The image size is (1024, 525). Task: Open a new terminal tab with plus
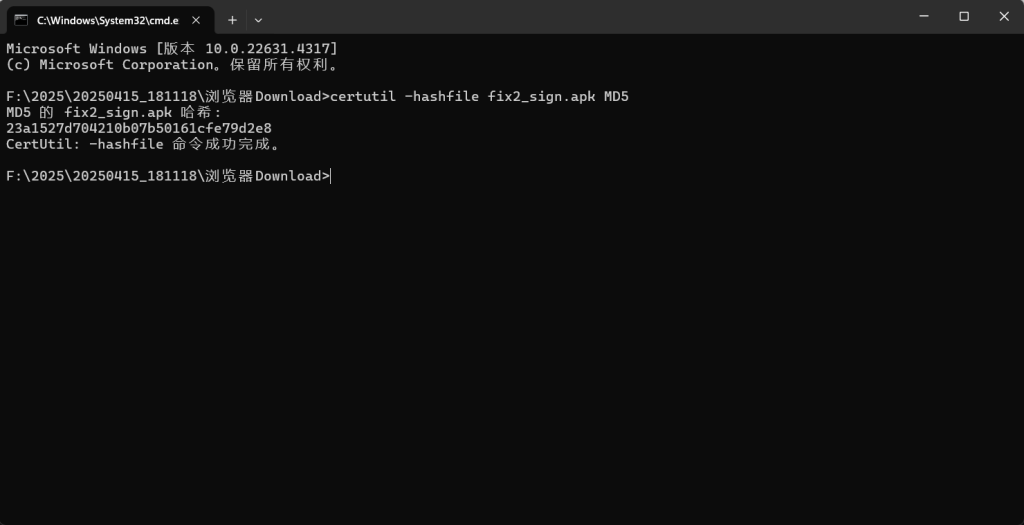pyautogui.click(x=232, y=19)
